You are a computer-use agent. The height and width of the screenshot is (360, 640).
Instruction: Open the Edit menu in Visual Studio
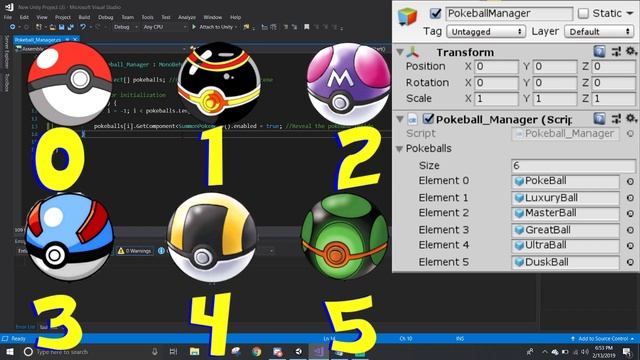pyautogui.click(x=24, y=17)
